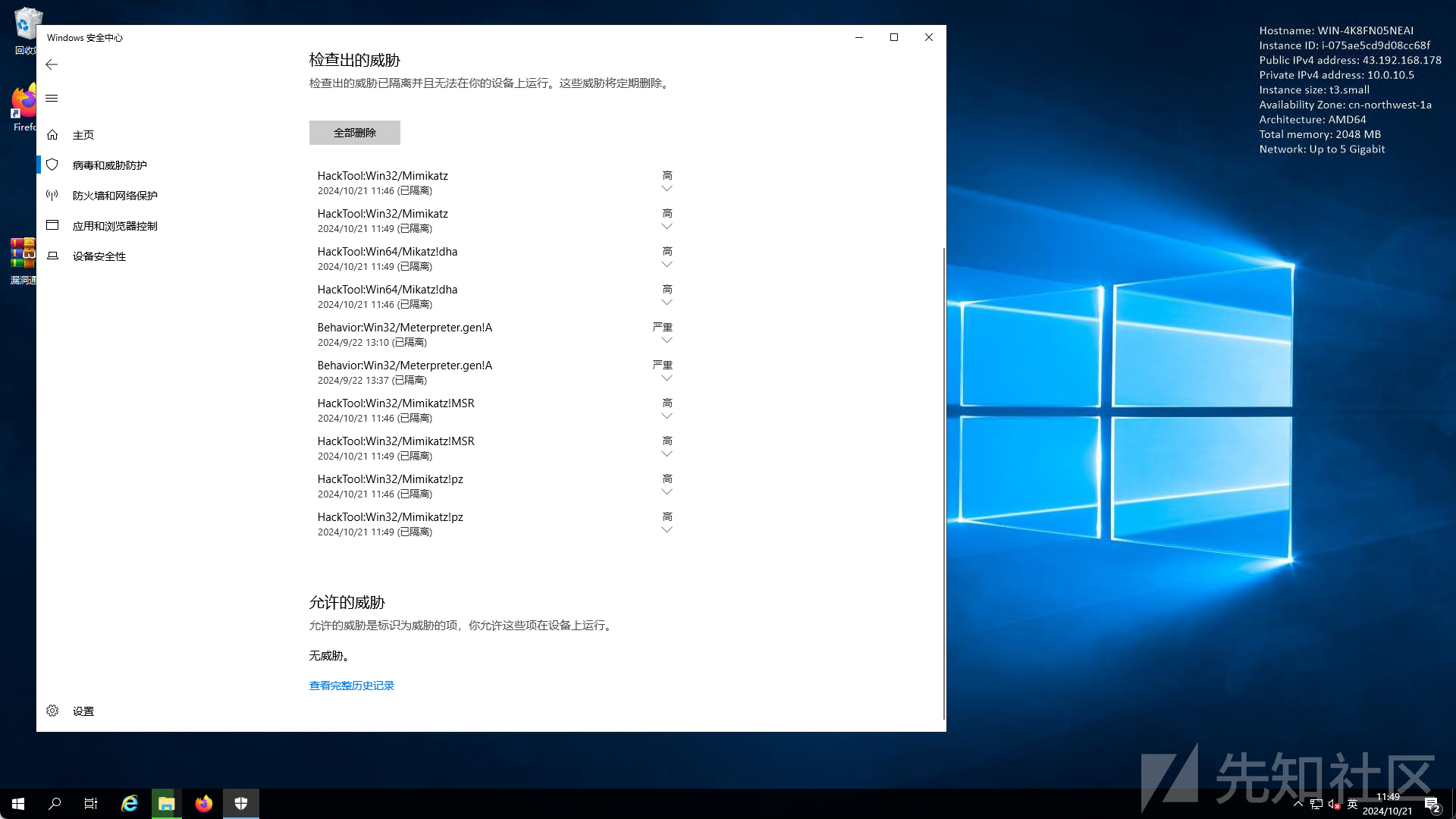This screenshot has width=1456, height=819.
Task: Expand Mimikatz!MSR 11:49 threat chevron
Action: pos(667,454)
